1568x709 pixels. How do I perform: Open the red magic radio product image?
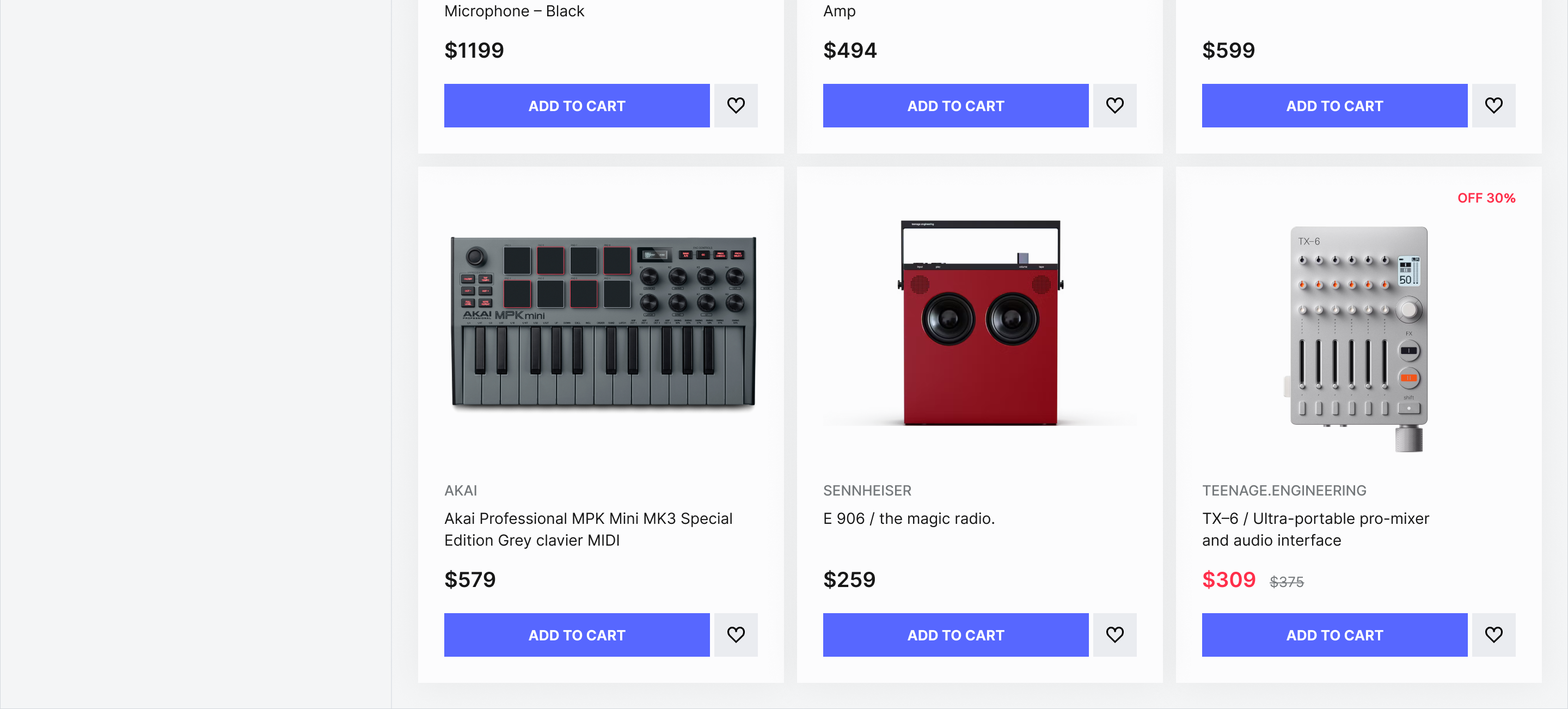979,323
